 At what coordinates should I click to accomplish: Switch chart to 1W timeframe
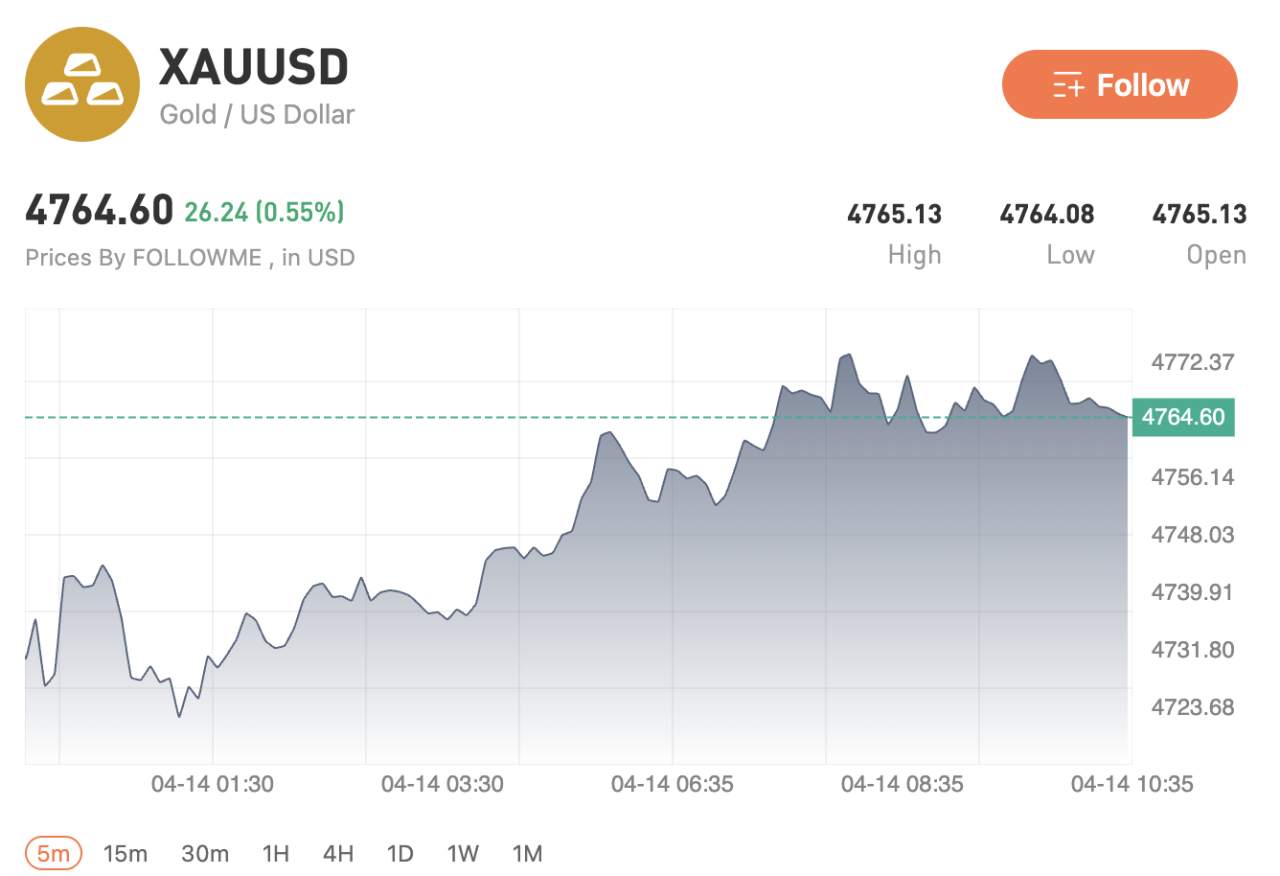point(462,853)
